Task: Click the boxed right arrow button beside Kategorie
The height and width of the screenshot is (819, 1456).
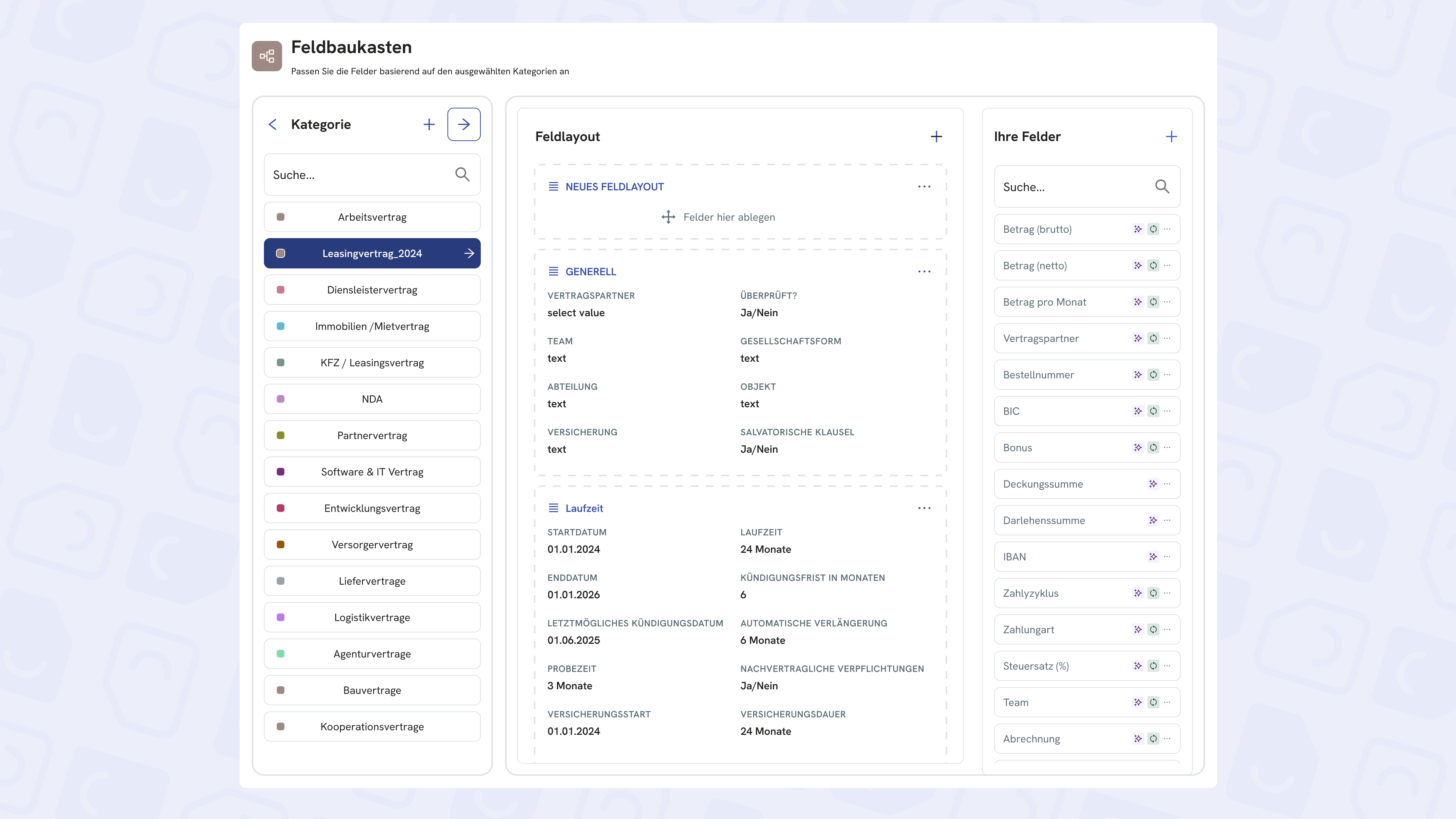Action: click(x=463, y=124)
